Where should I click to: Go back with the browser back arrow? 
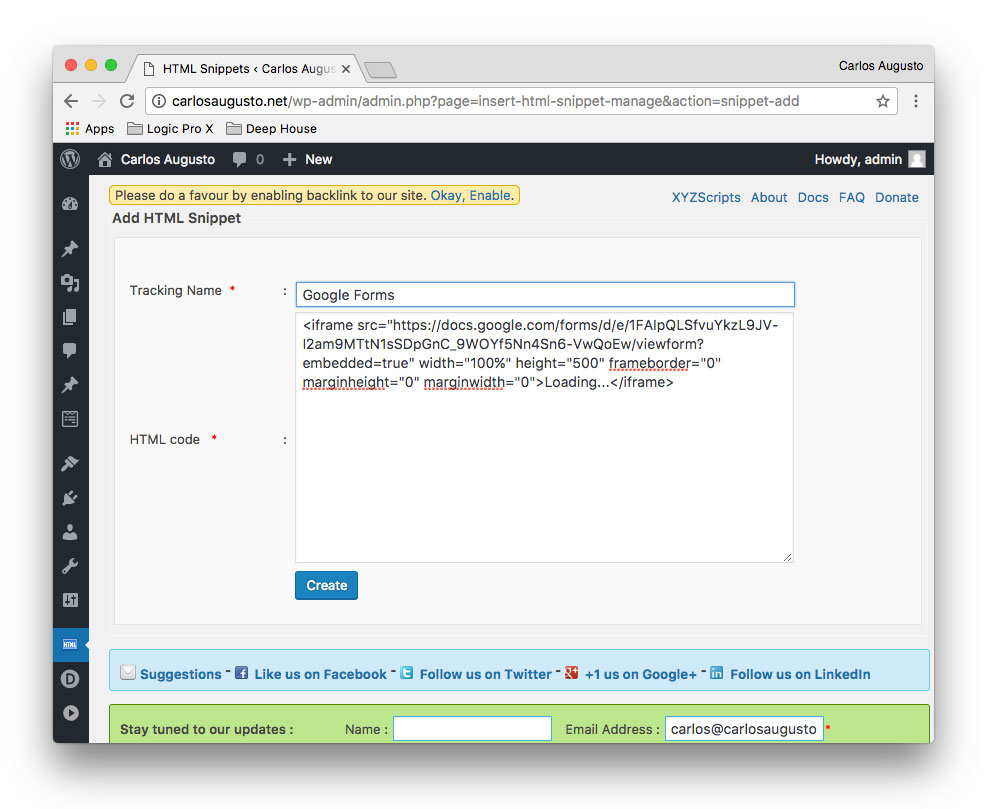[72, 101]
